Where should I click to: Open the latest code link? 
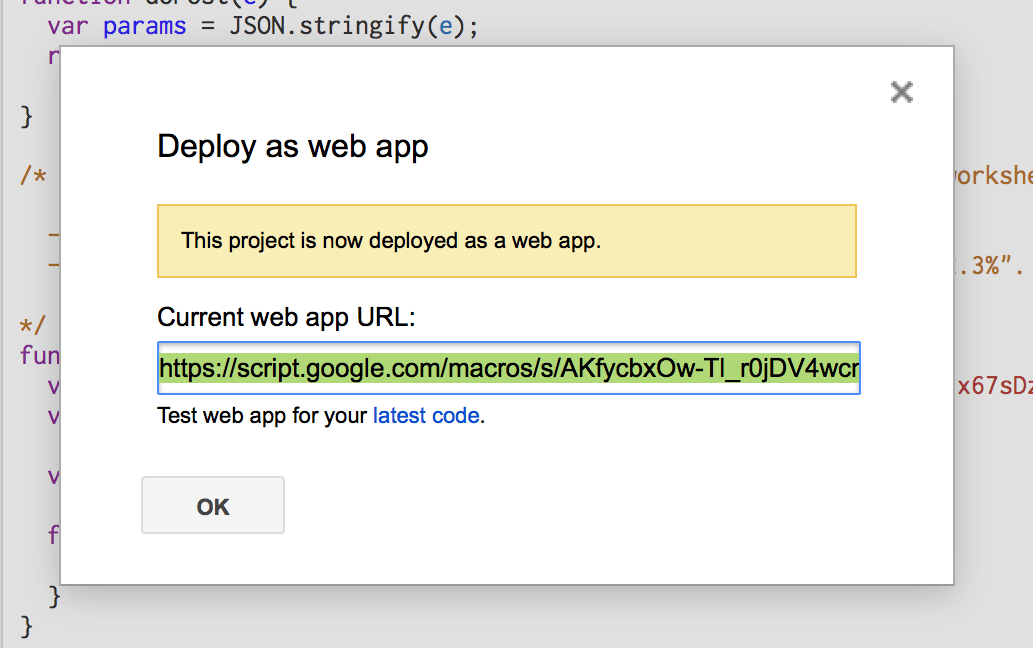tap(426, 416)
